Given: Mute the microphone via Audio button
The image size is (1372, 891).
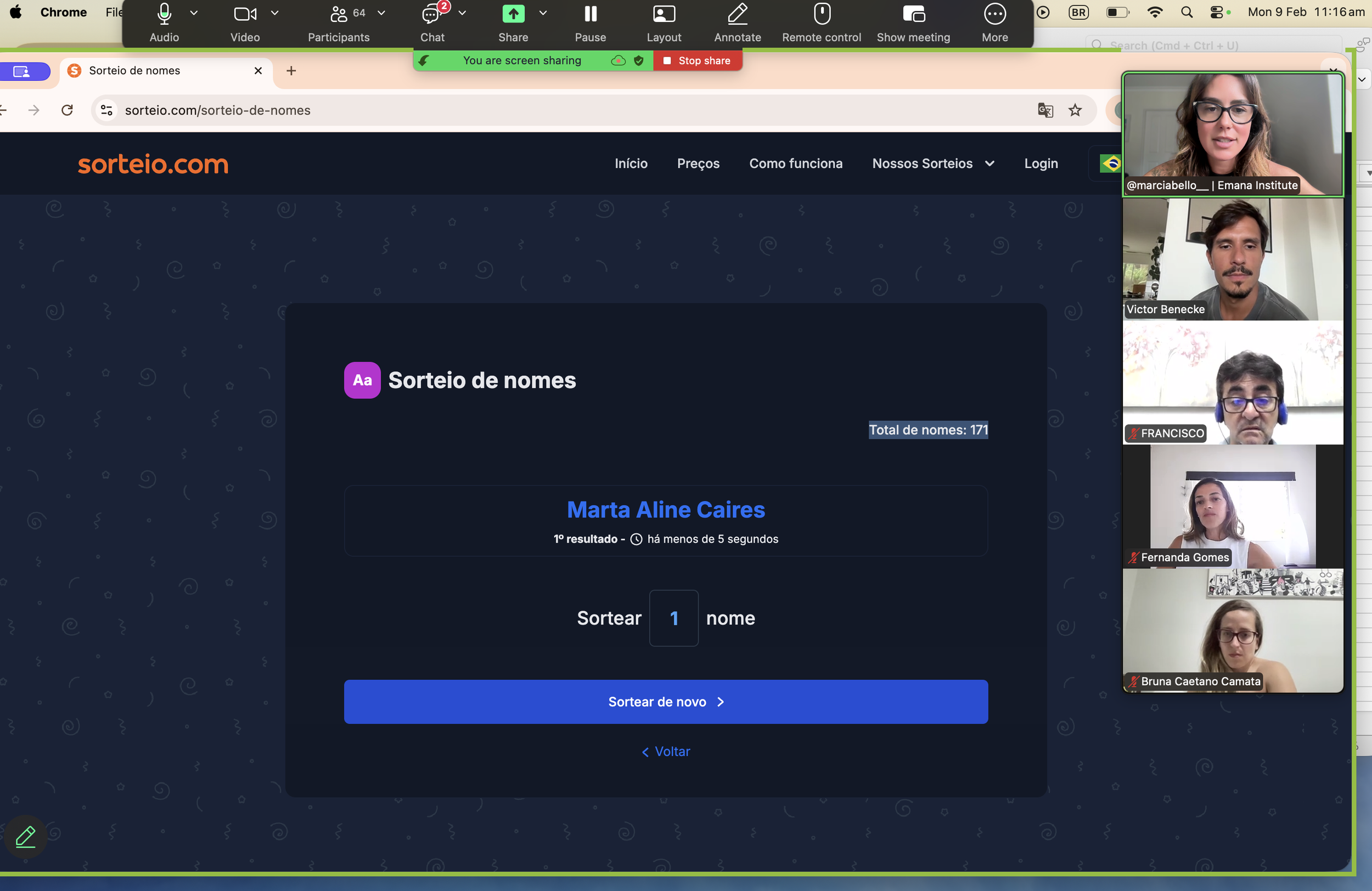Looking at the screenshot, I should [164, 15].
